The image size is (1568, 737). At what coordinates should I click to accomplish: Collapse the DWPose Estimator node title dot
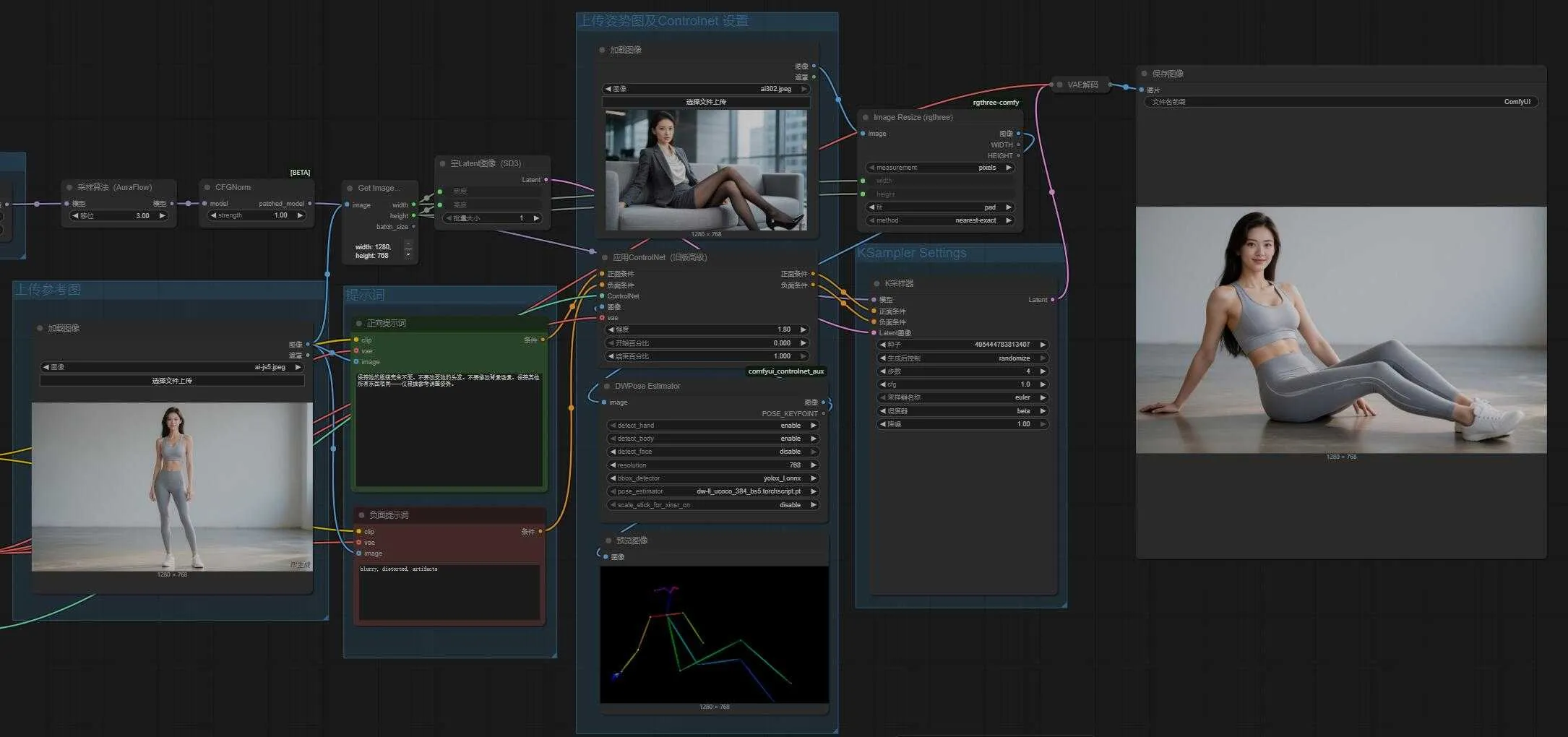tap(607, 386)
